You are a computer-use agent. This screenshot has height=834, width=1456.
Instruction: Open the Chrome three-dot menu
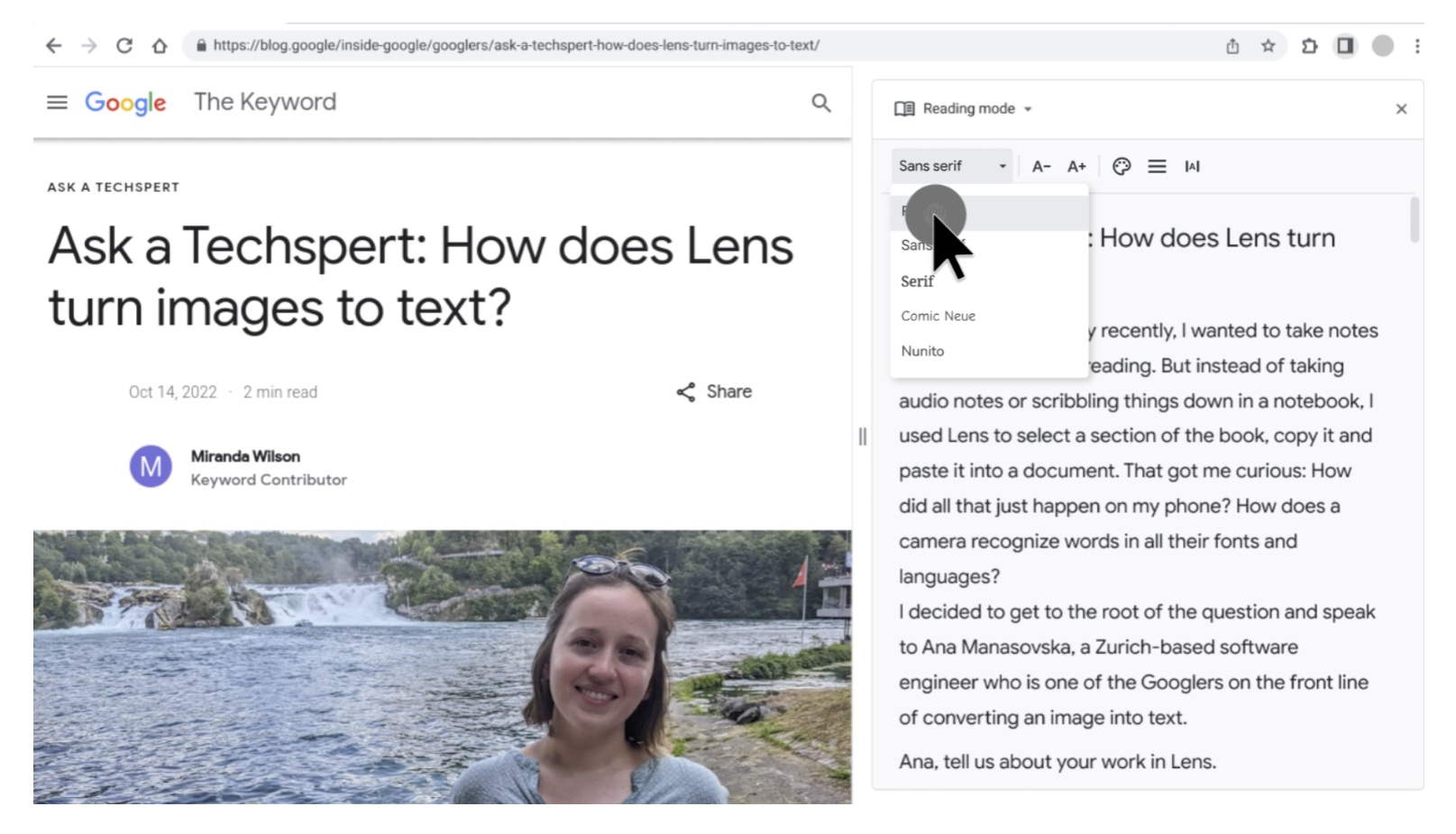pyautogui.click(x=1417, y=45)
